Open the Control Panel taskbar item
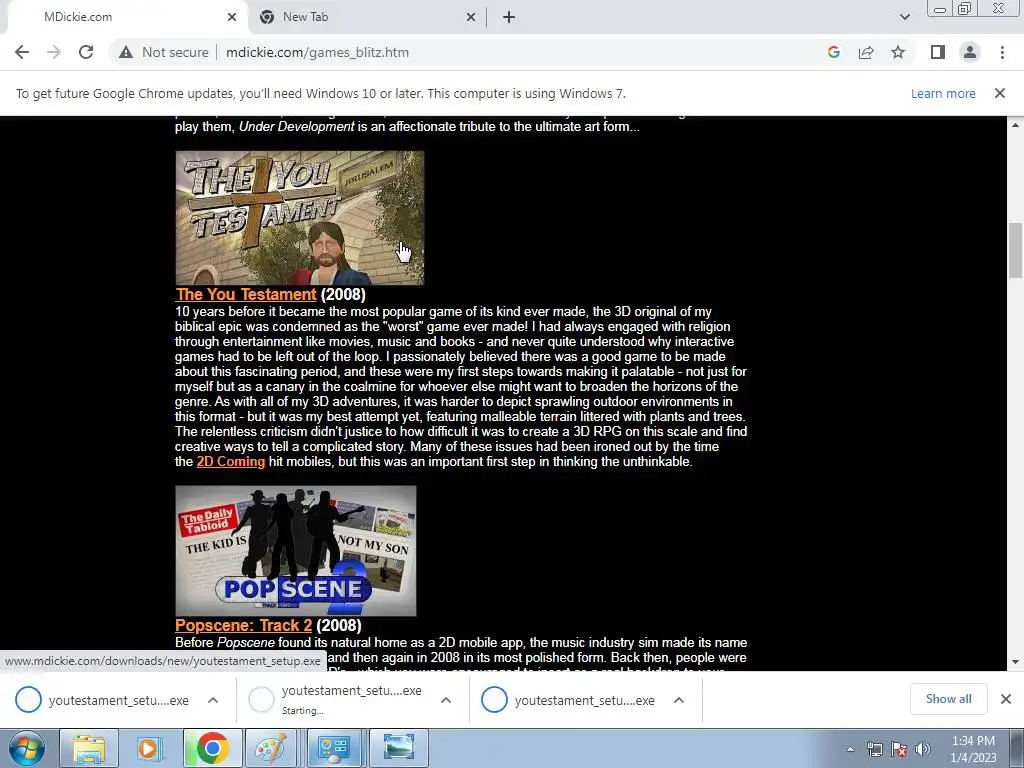This screenshot has height=768, width=1024. coord(333,748)
